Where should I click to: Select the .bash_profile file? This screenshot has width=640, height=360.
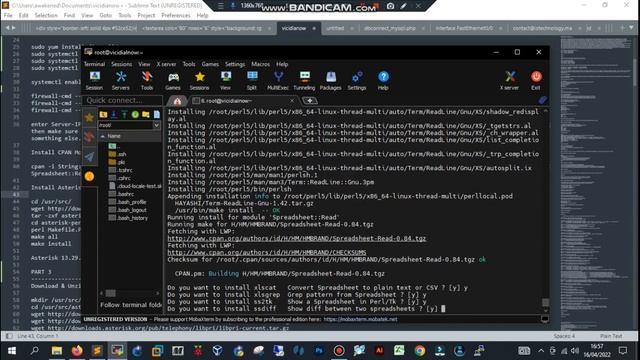127,202
